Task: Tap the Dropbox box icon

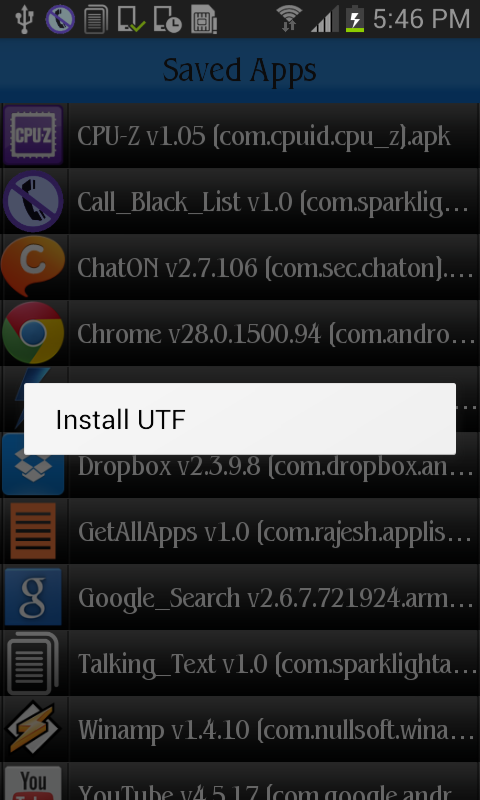Action: 33,464
